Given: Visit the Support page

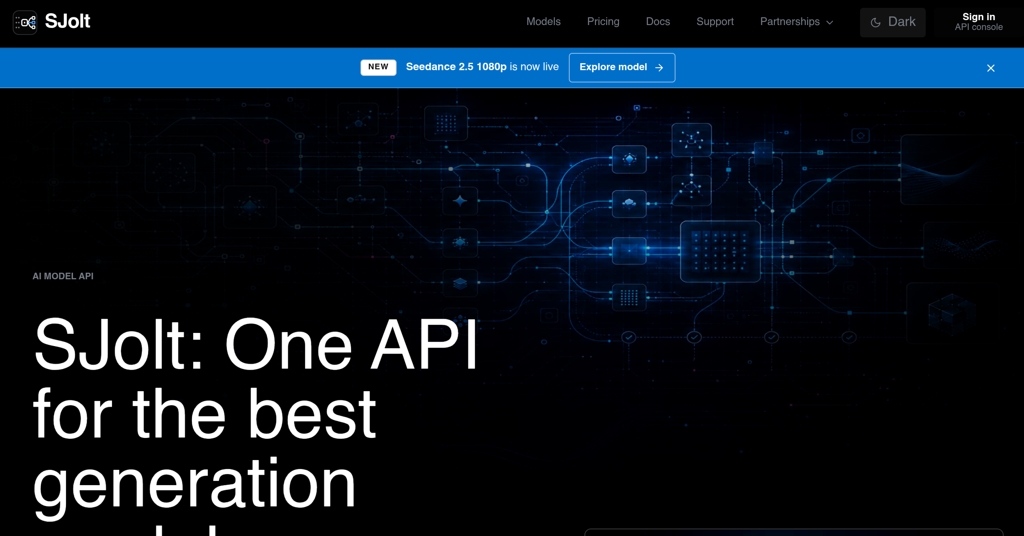Looking at the screenshot, I should 714,22.
